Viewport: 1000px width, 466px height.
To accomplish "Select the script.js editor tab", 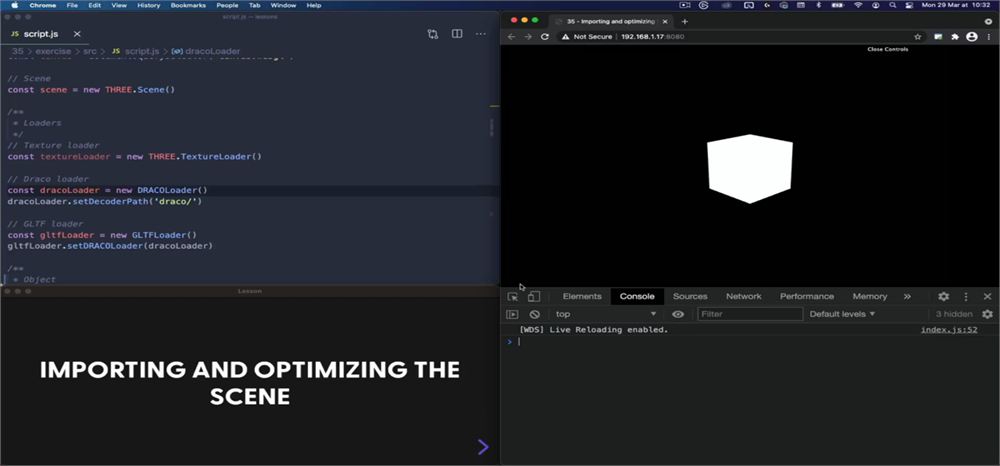I will [x=41, y=34].
